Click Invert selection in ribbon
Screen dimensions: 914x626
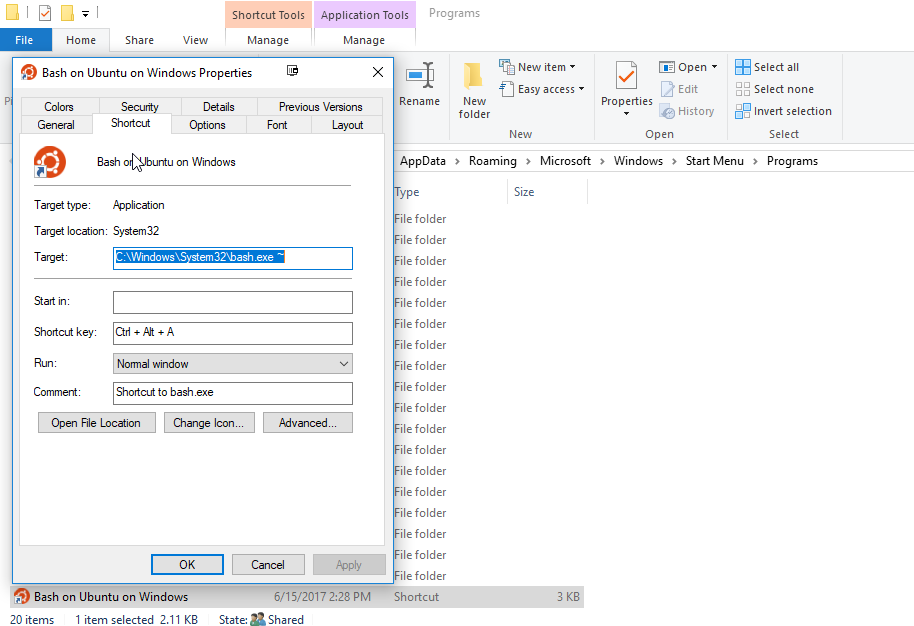(783, 111)
